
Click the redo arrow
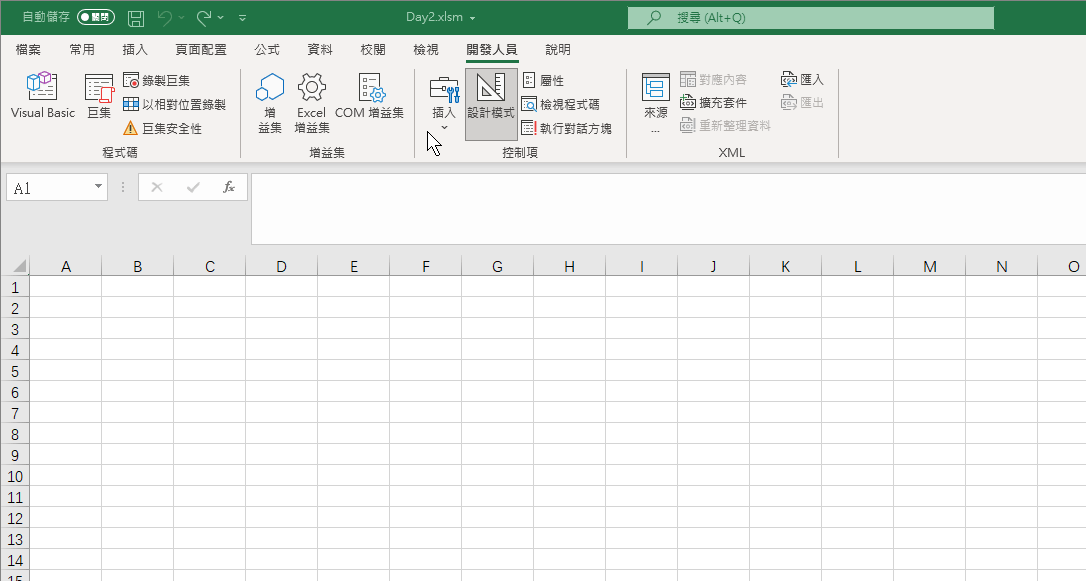click(204, 17)
